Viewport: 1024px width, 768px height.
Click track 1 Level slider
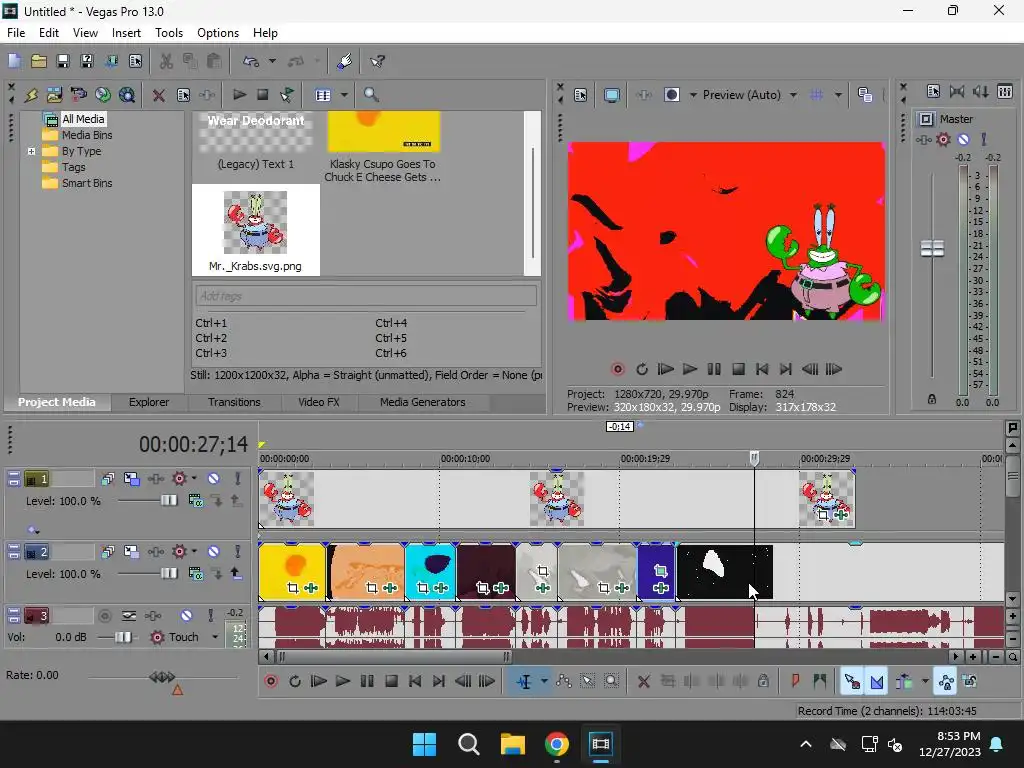(168, 501)
